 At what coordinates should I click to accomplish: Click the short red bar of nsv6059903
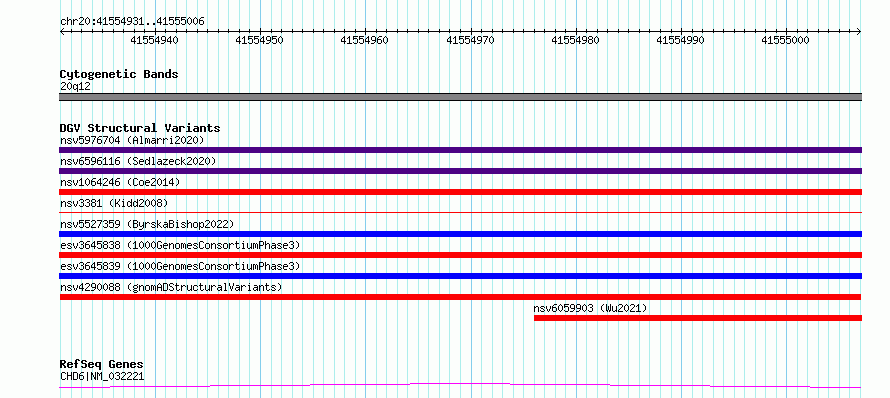[698, 318]
